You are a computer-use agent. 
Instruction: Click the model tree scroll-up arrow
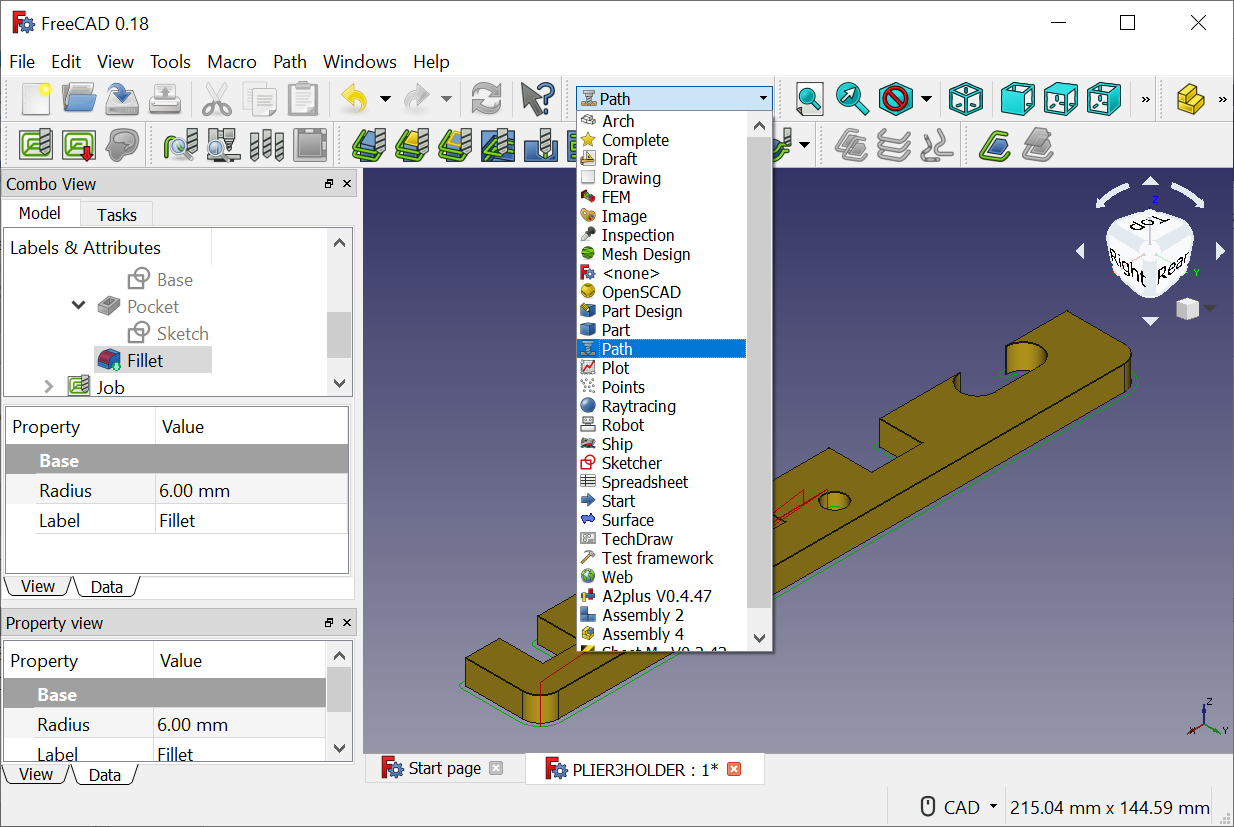[339, 242]
